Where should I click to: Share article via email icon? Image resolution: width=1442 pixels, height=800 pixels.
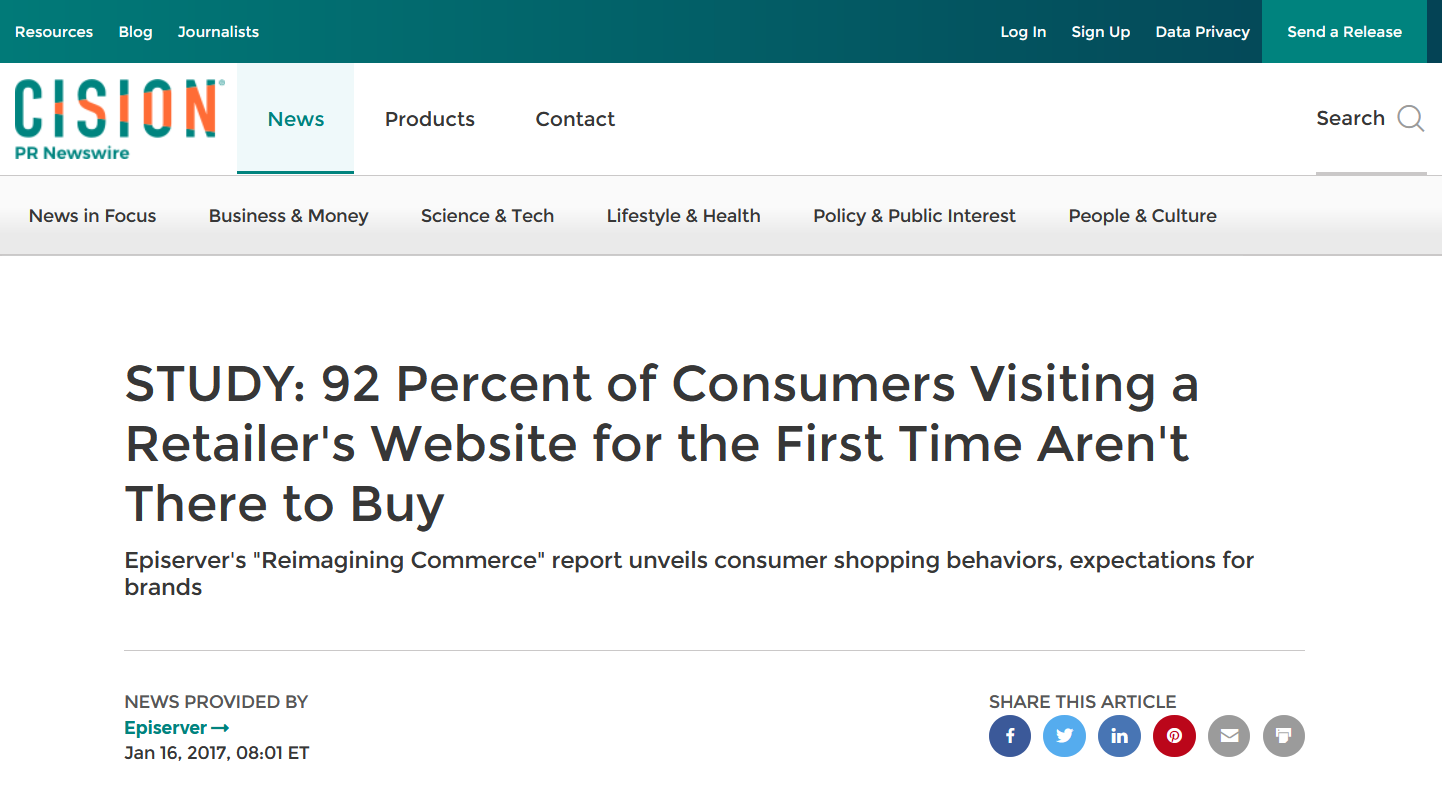(1229, 736)
